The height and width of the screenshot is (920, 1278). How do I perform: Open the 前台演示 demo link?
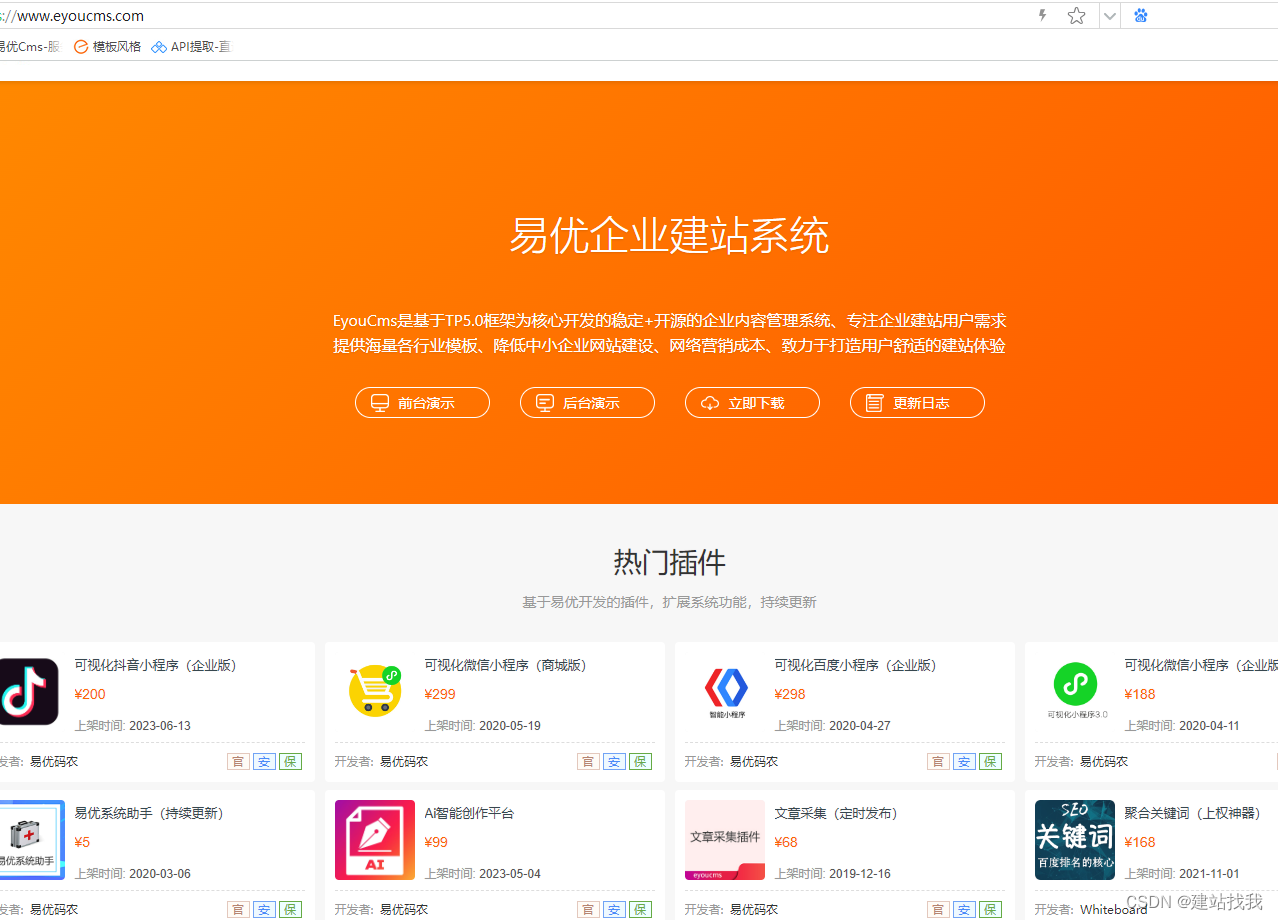[x=421, y=403]
